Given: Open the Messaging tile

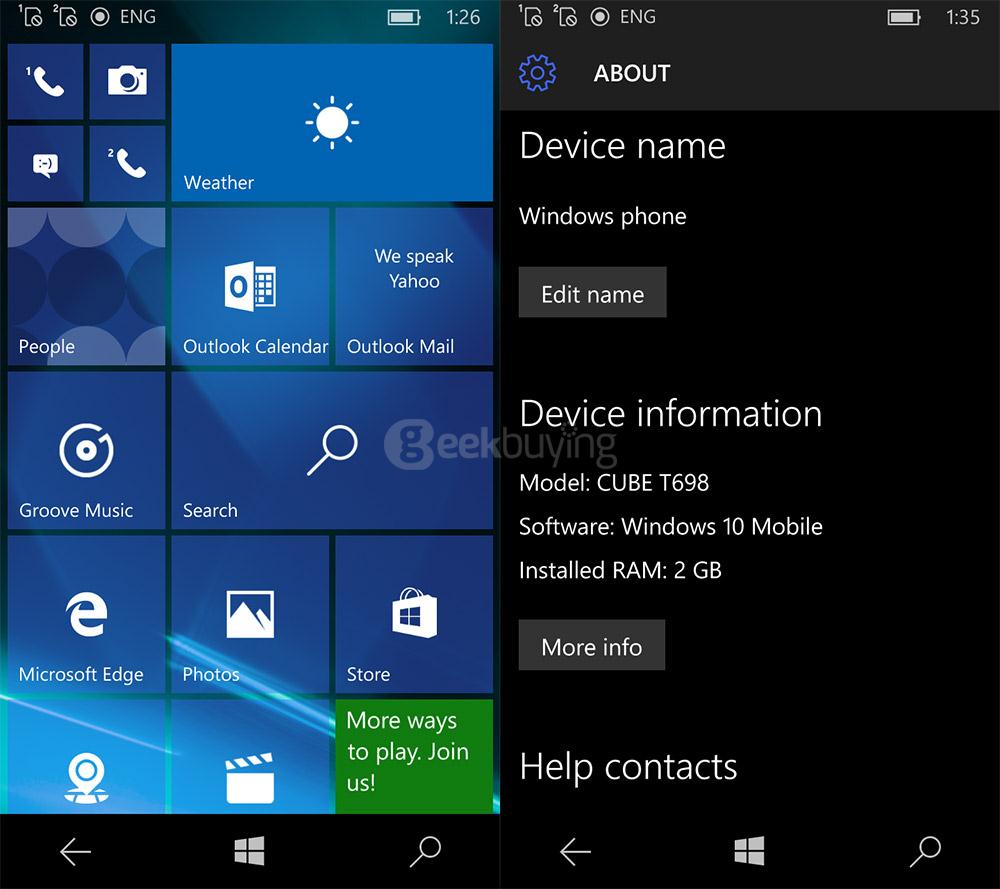Looking at the screenshot, I should click(x=46, y=164).
